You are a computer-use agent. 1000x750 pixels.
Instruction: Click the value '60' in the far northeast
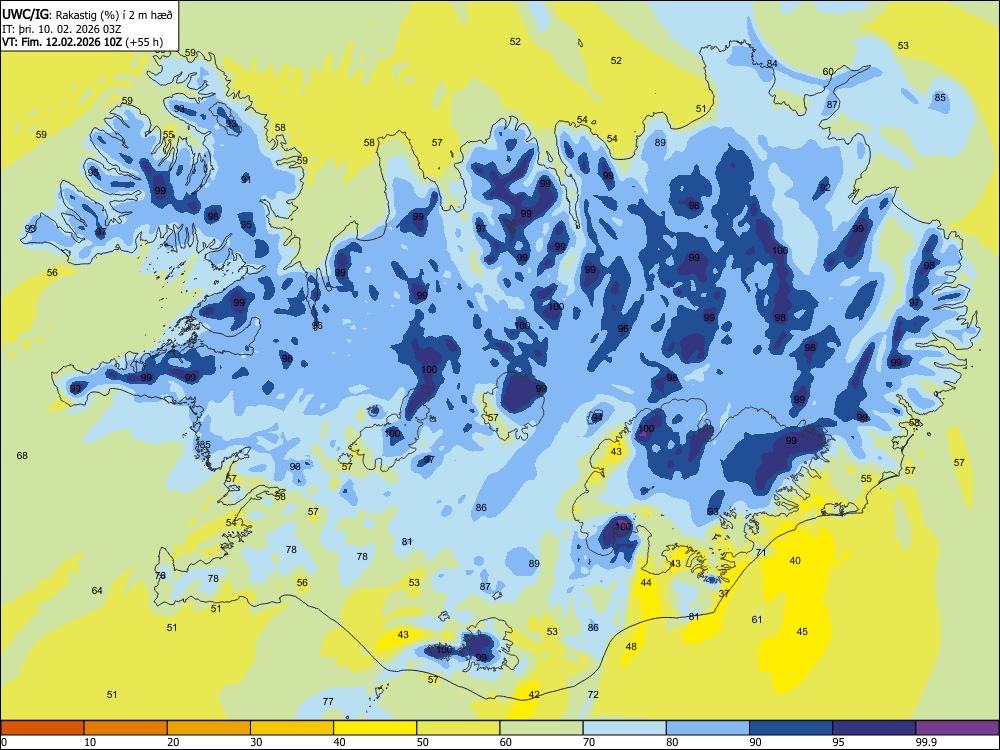[828, 71]
